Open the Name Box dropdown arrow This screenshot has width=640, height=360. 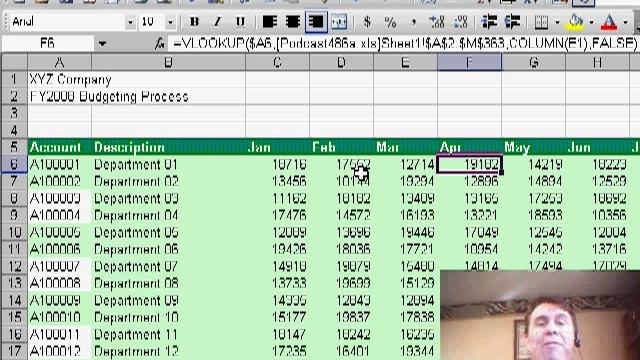tap(102, 43)
